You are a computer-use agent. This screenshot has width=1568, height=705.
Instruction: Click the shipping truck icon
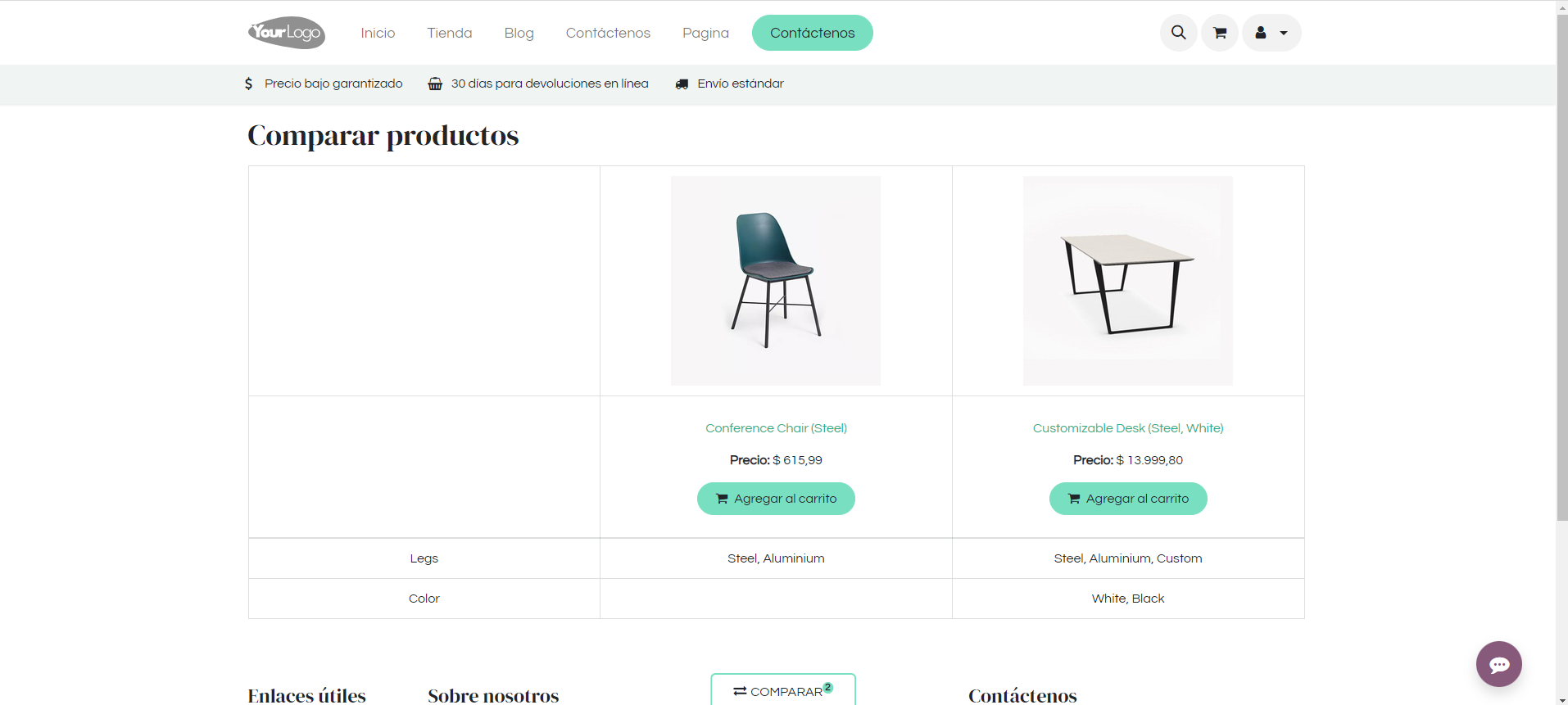point(682,84)
